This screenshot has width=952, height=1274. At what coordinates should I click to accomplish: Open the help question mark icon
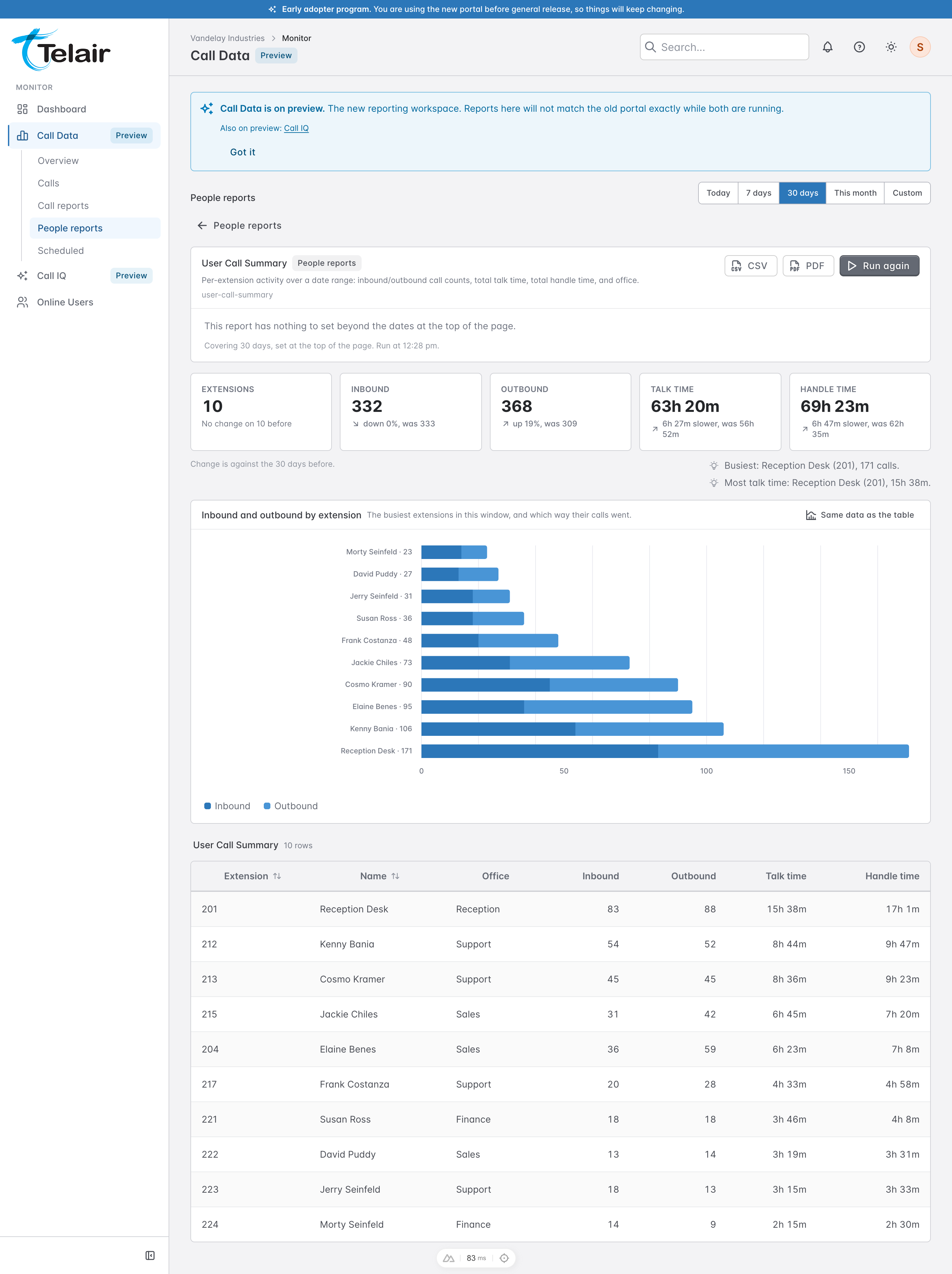coord(859,47)
